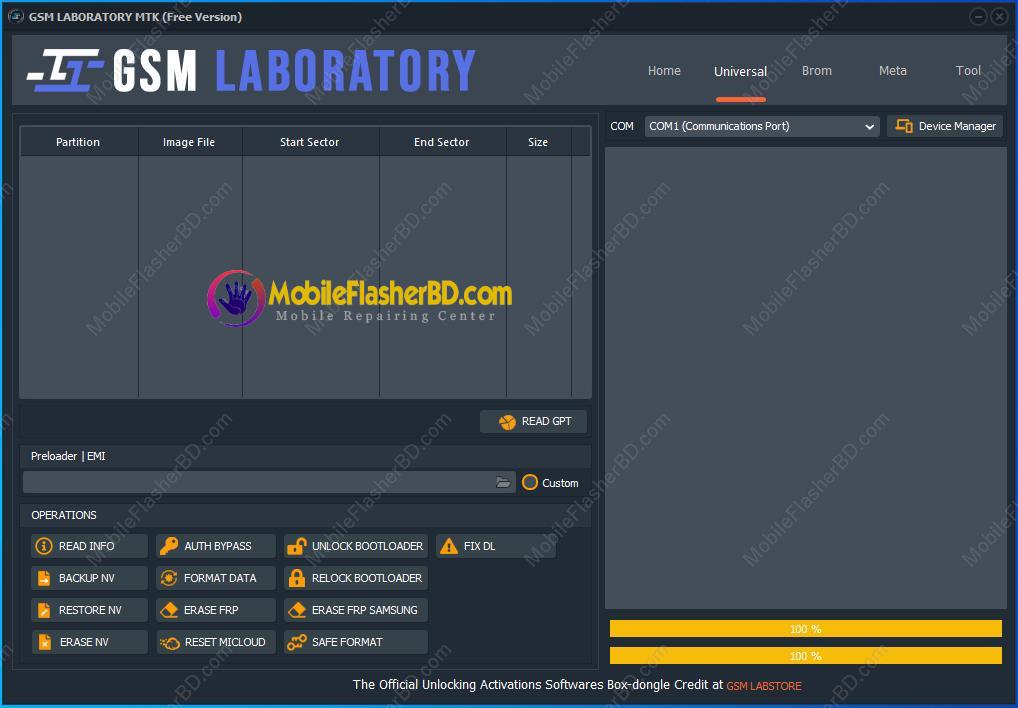Screen dimensions: 1018x708
Task: Click the READ INFO info icon
Action: coord(43,546)
